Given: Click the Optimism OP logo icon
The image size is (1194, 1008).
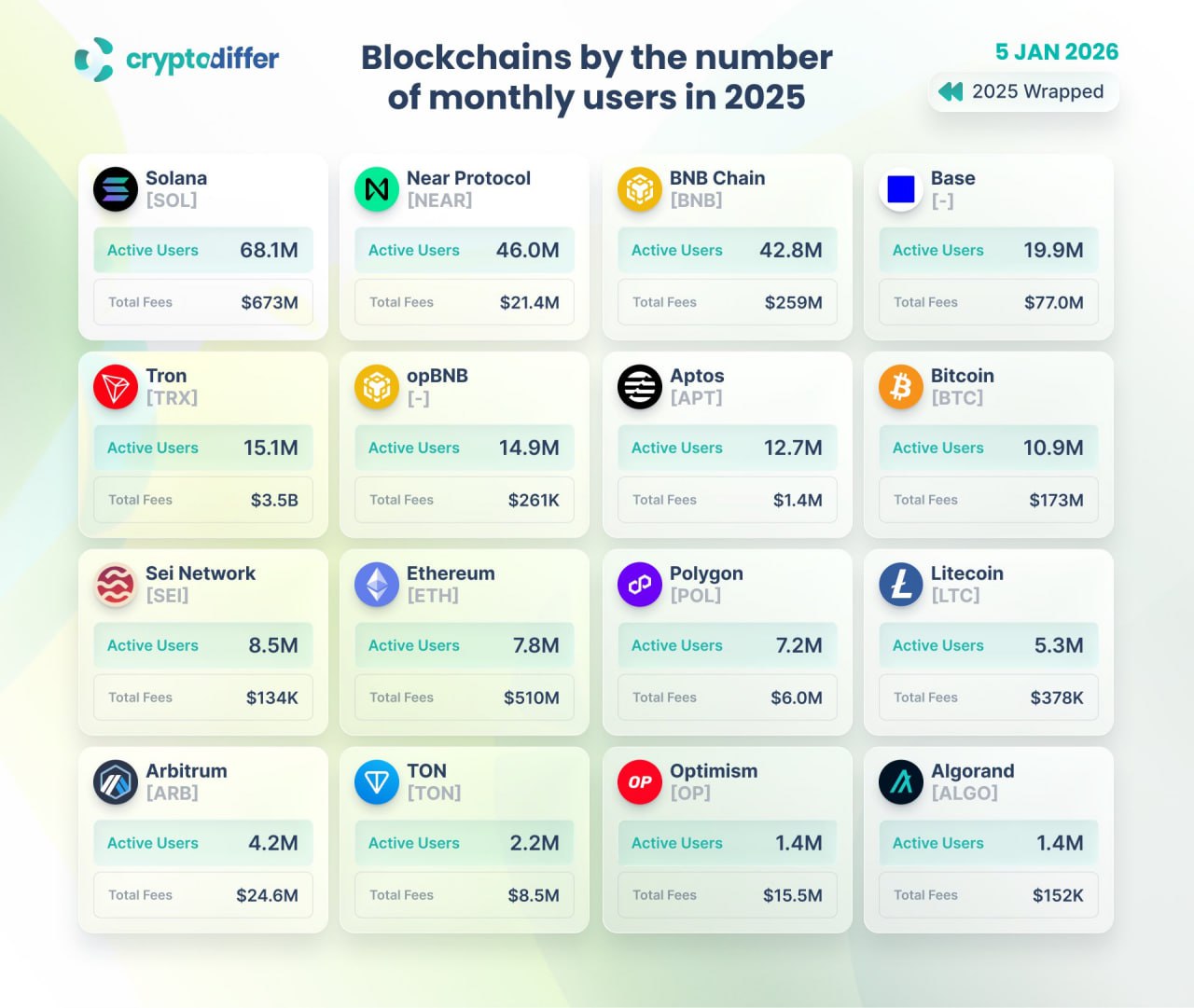Looking at the screenshot, I should (640, 782).
